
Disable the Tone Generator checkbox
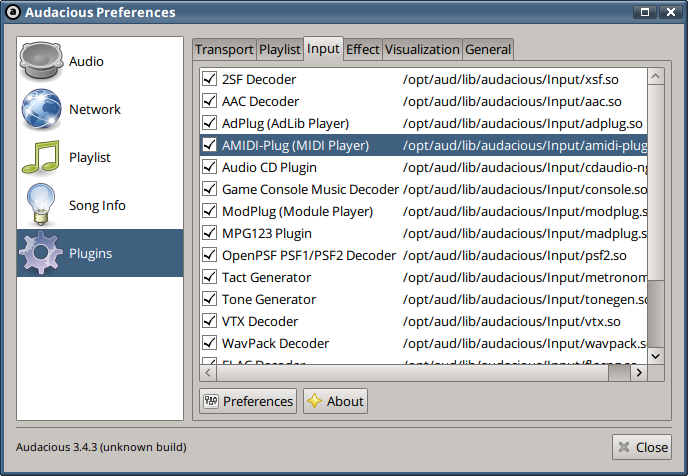[209, 299]
